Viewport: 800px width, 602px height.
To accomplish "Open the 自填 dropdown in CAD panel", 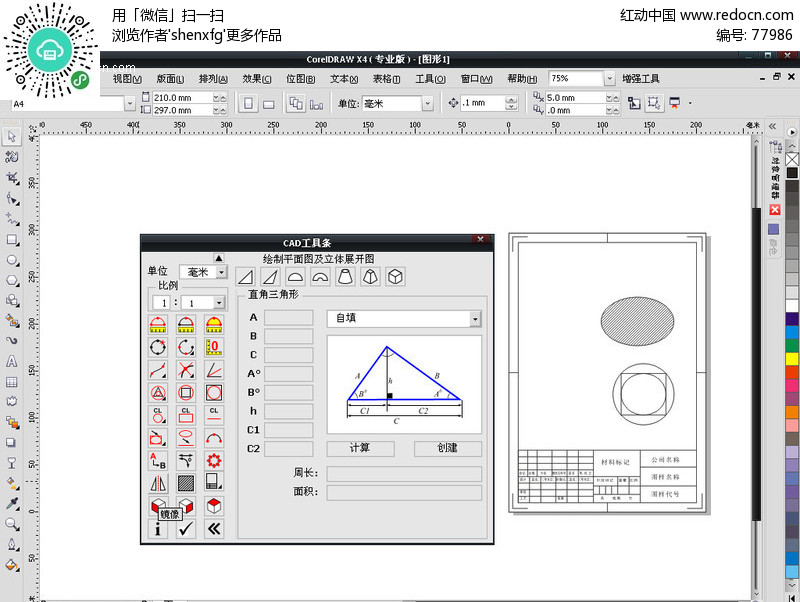I will (x=475, y=319).
